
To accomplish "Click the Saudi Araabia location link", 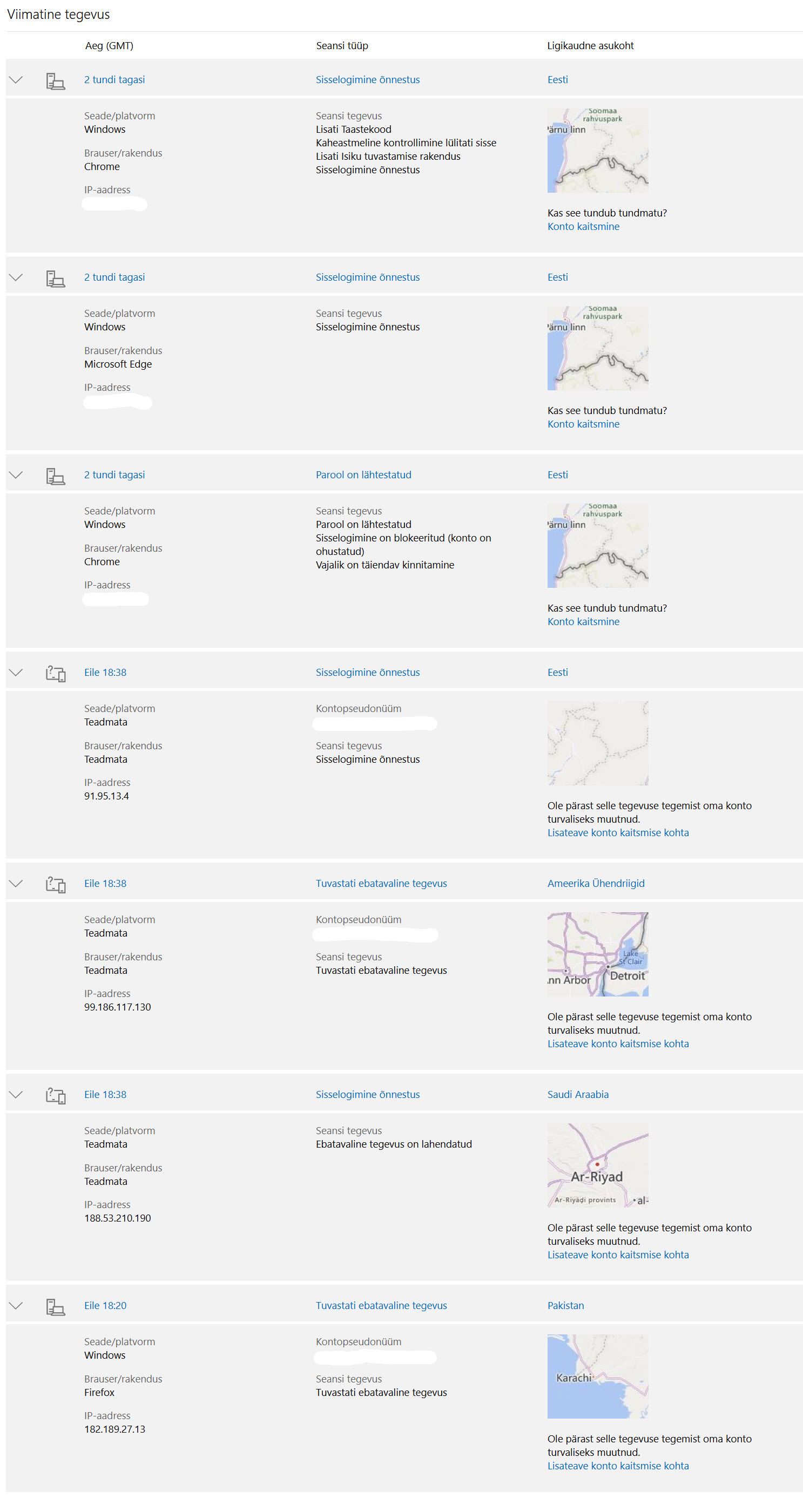I will coord(578,1094).
